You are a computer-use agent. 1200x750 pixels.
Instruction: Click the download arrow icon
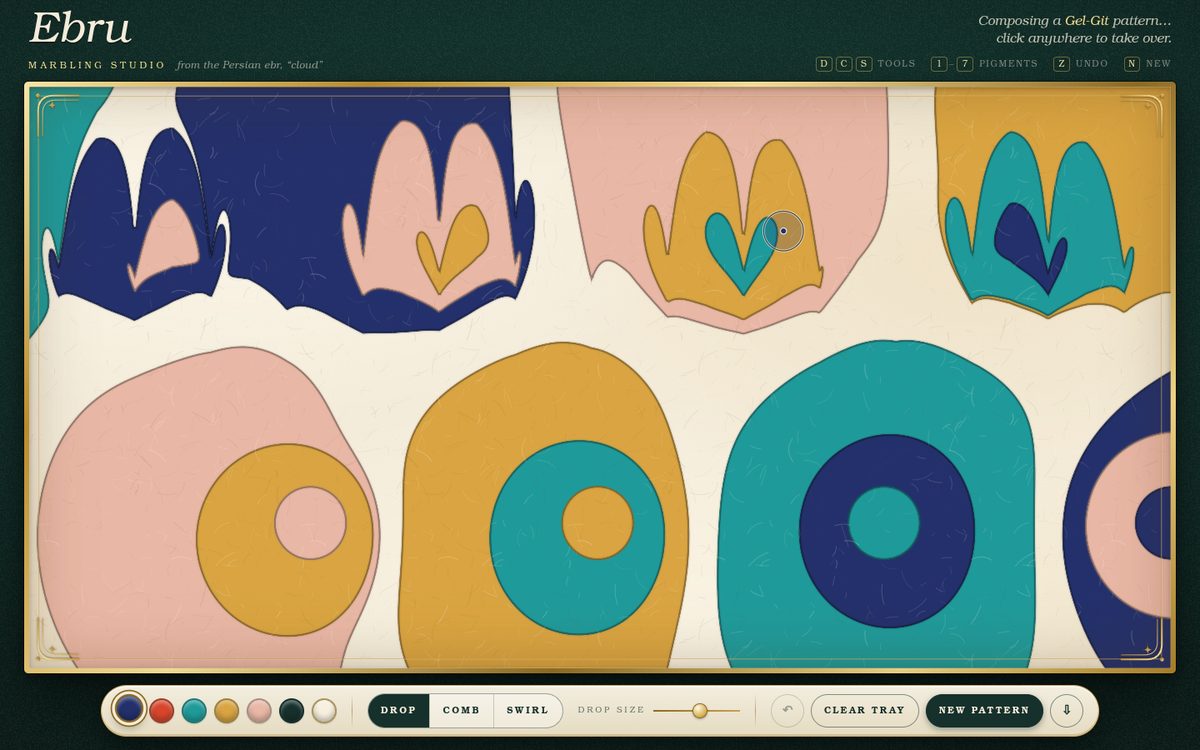1066,710
